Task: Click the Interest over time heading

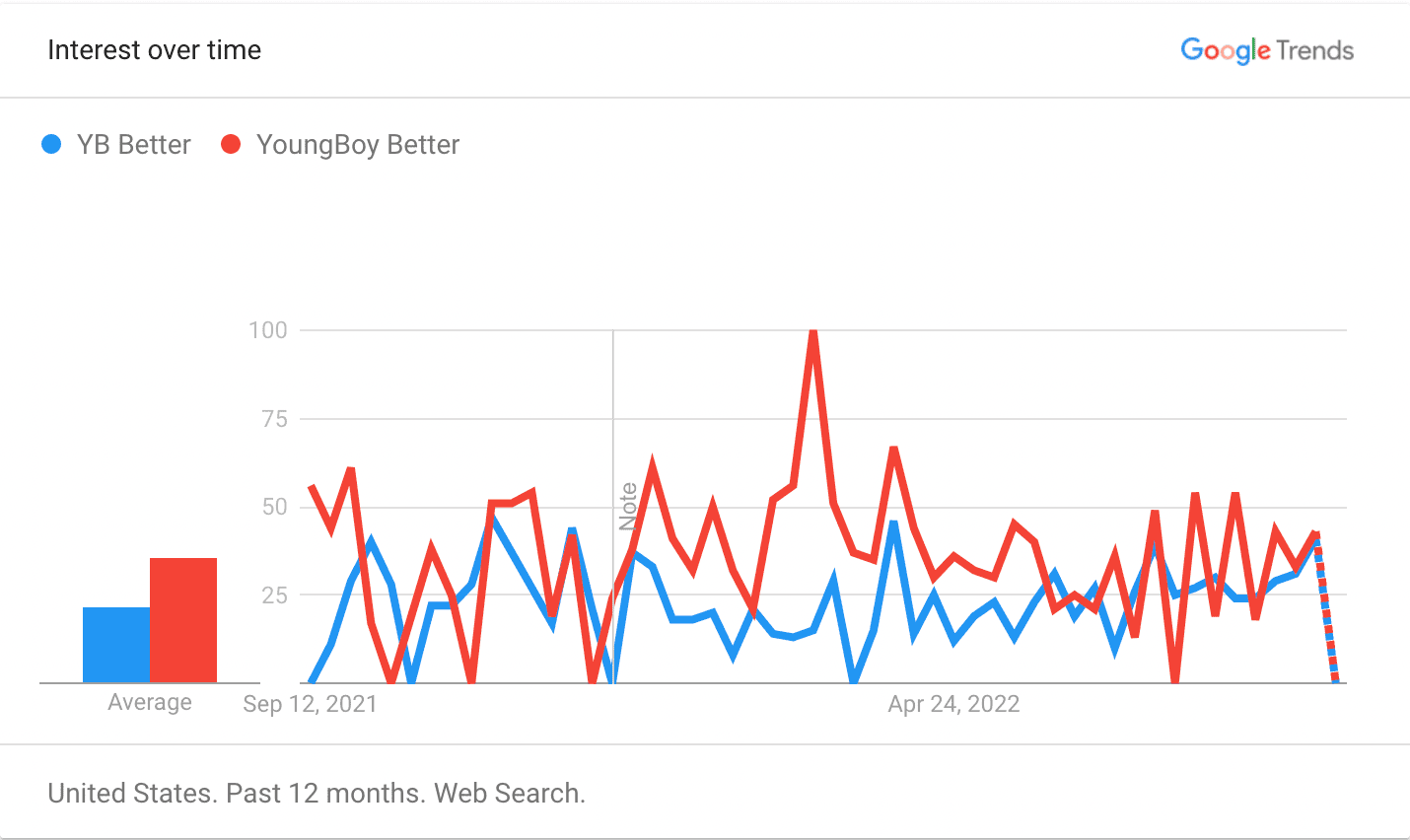Action: click(155, 50)
